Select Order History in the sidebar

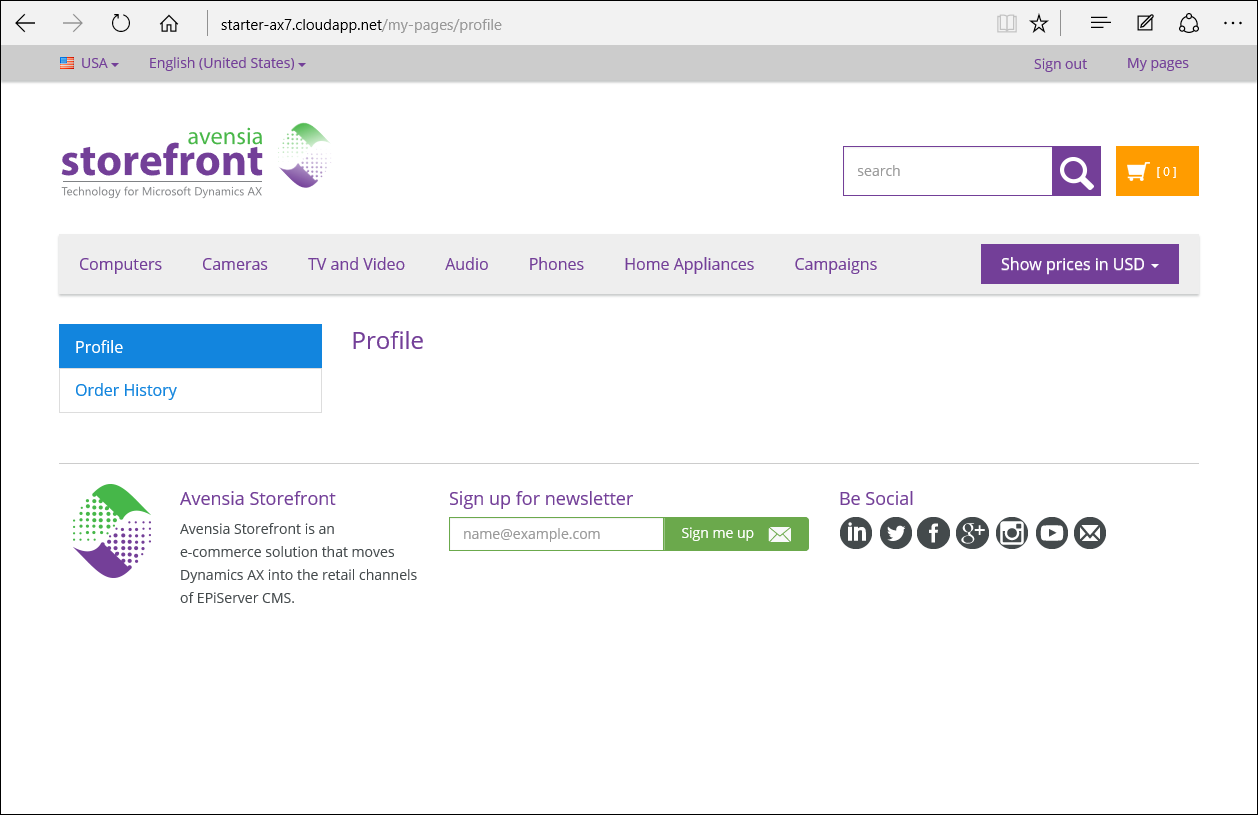(190, 390)
